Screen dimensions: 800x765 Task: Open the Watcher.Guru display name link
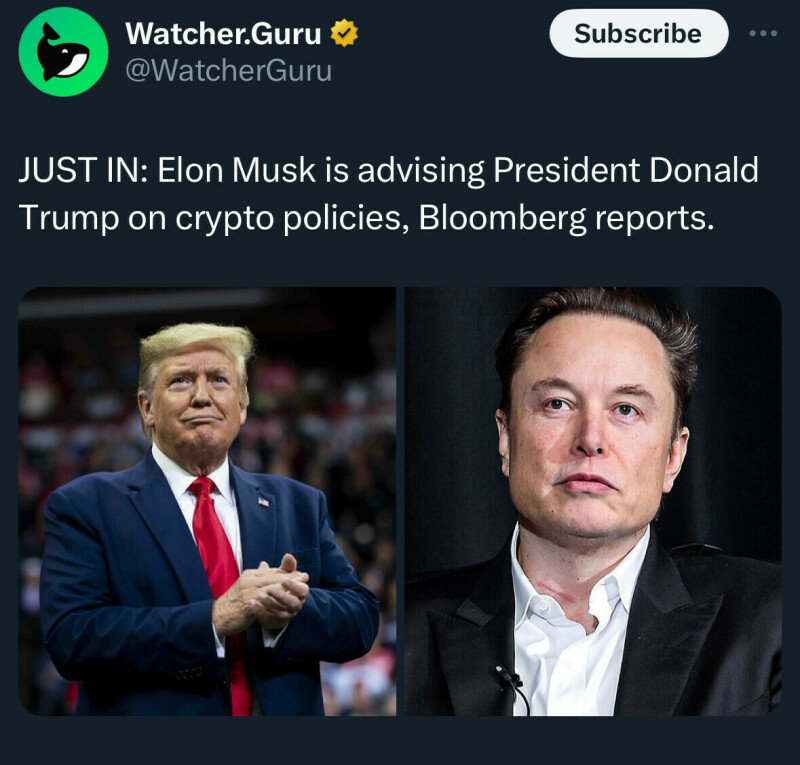point(223,34)
